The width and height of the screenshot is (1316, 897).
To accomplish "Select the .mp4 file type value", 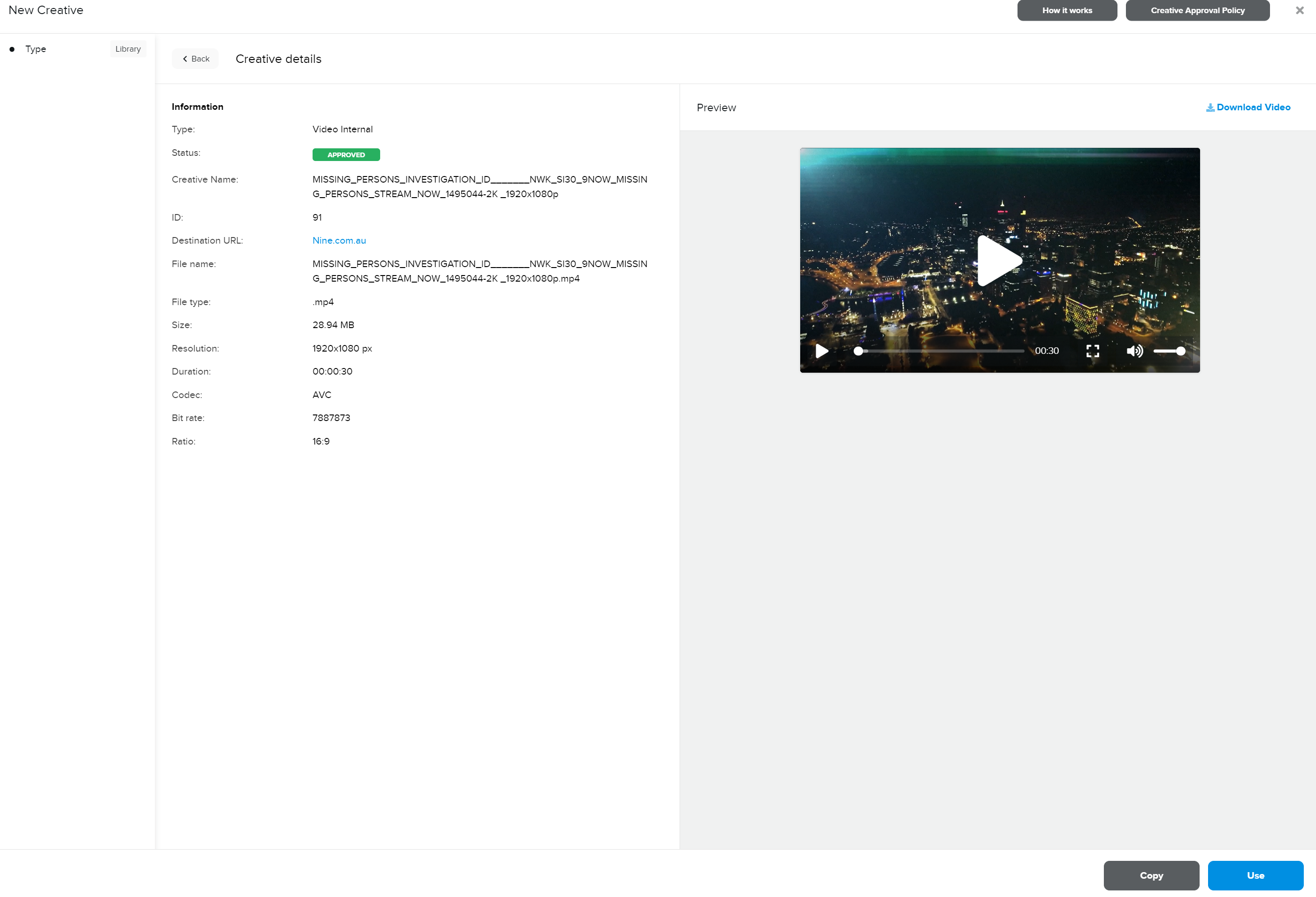I will click(x=323, y=302).
